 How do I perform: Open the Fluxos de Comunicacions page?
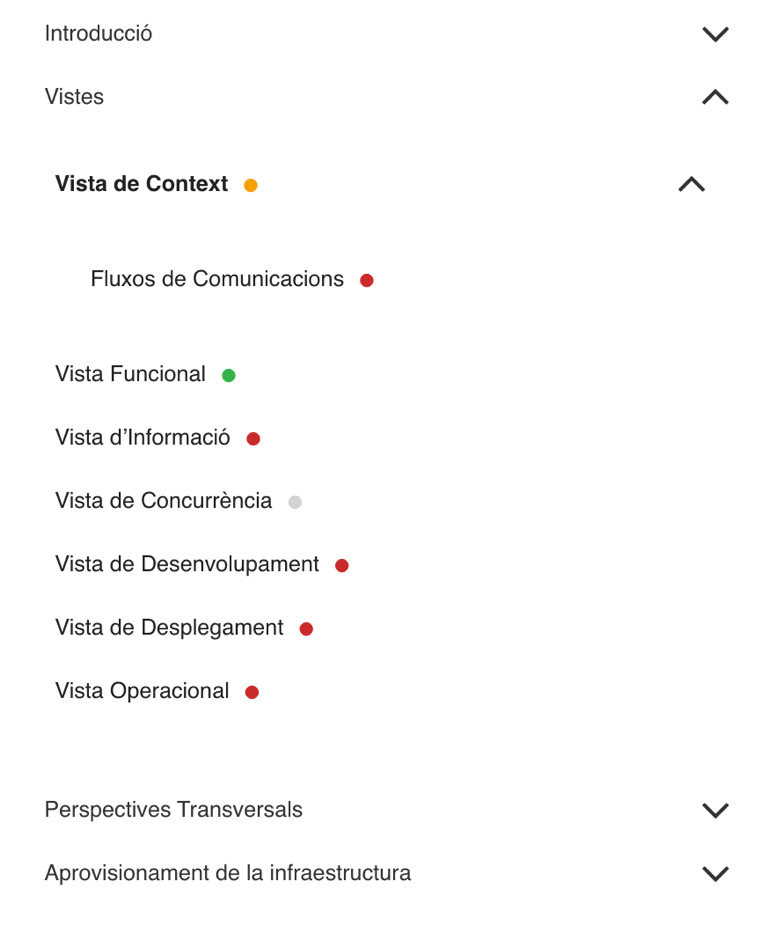(x=216, y=279)
